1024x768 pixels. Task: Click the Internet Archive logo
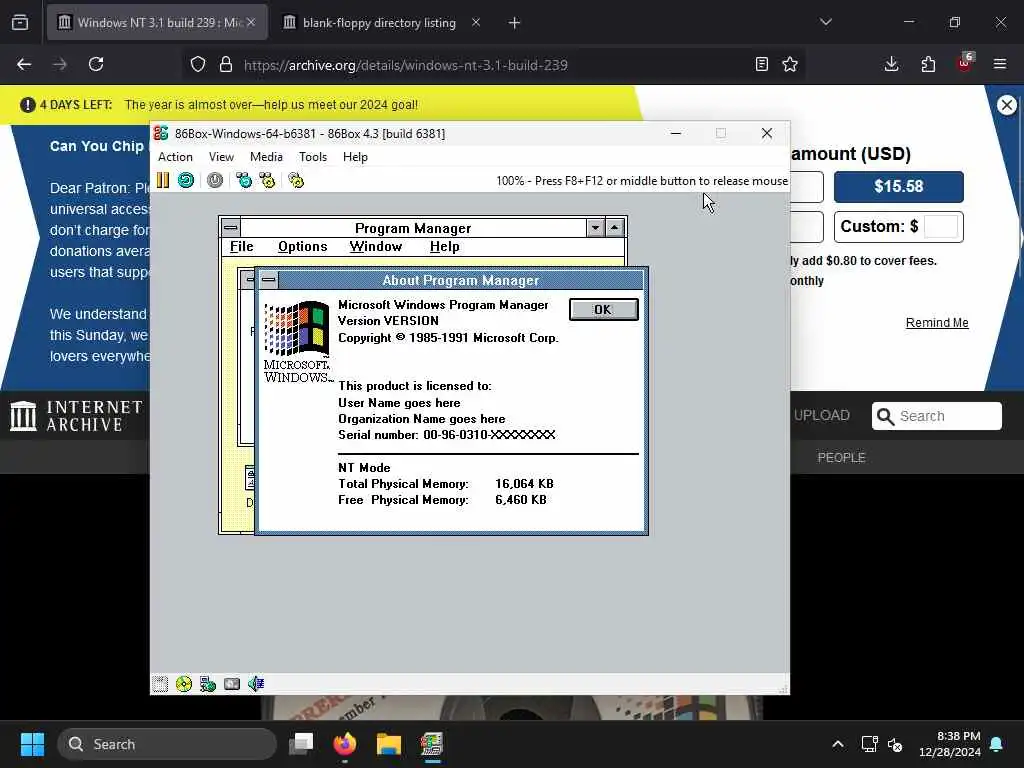pyautogui.click(x=76, y=416)
